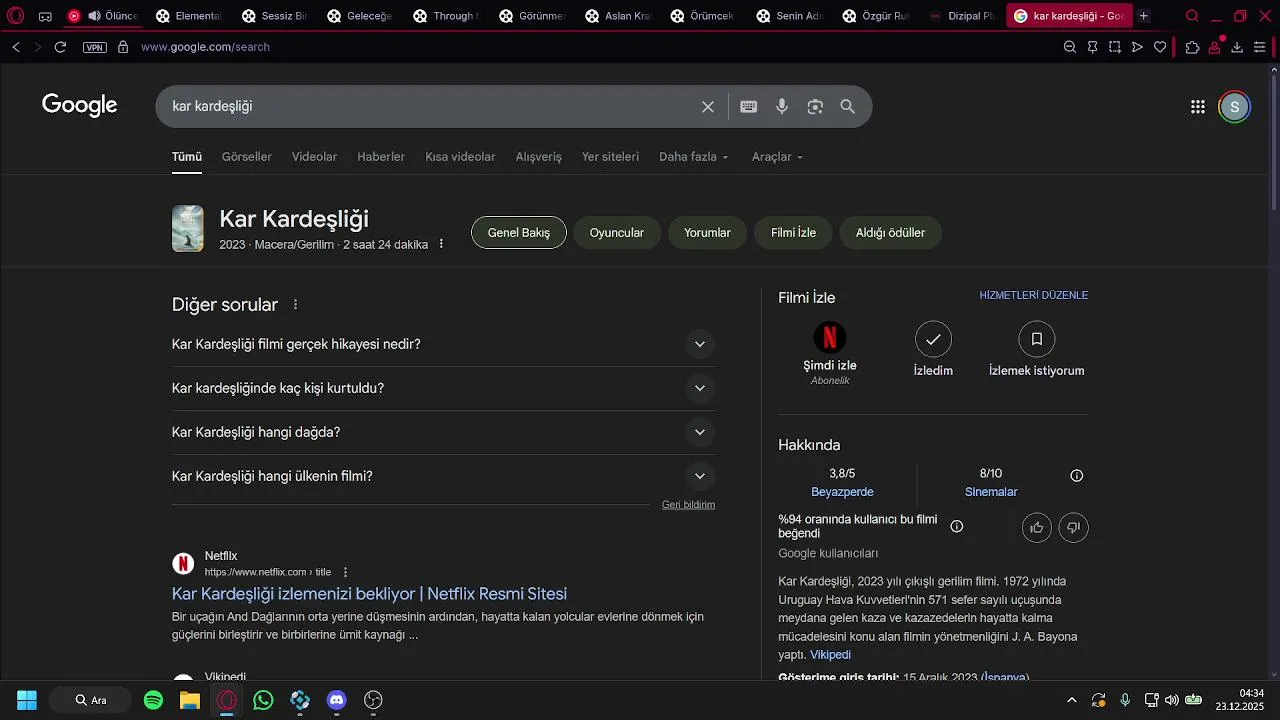
Task: Open Netflix result three-dot menu
Action: (345, 572)
